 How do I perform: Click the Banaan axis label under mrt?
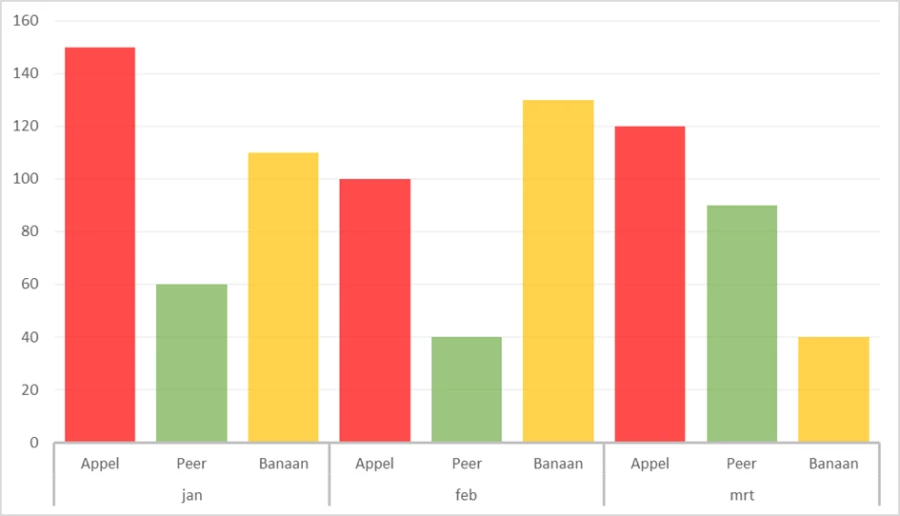pos(833,464)
